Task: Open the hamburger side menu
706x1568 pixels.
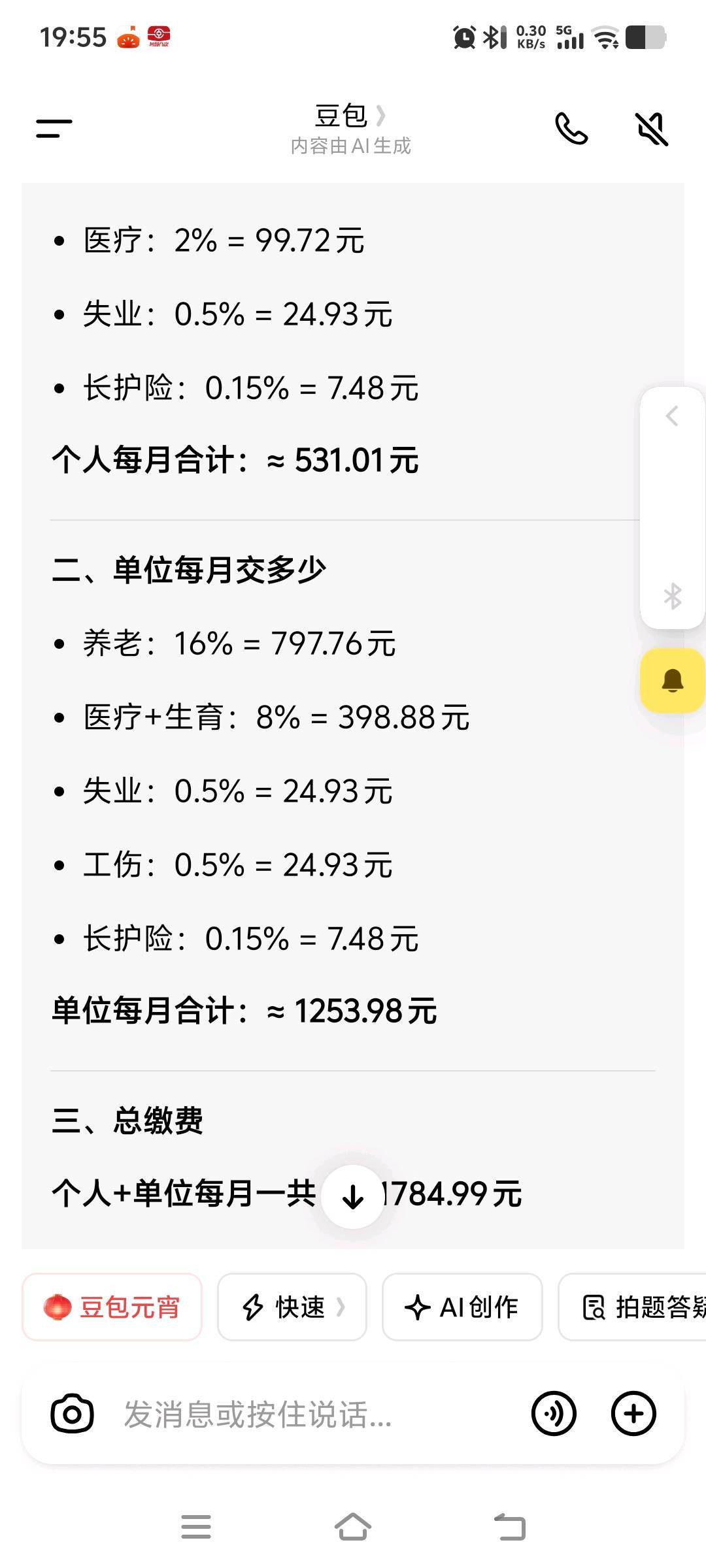Action: point(54,128)
